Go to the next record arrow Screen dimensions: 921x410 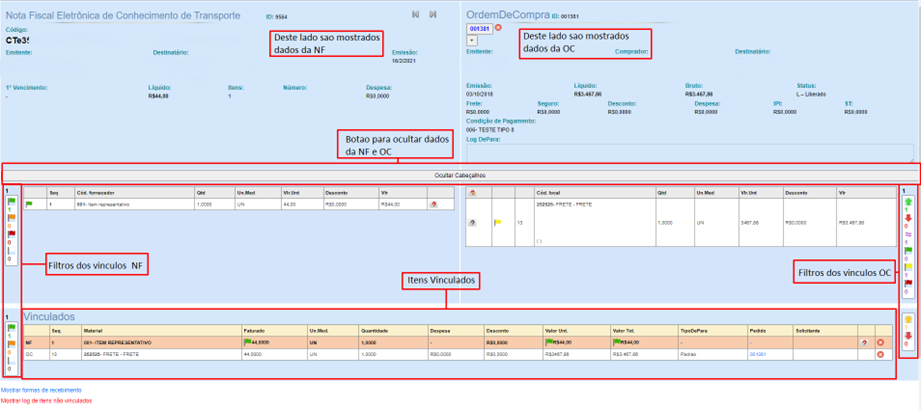(x=433, y=15)
